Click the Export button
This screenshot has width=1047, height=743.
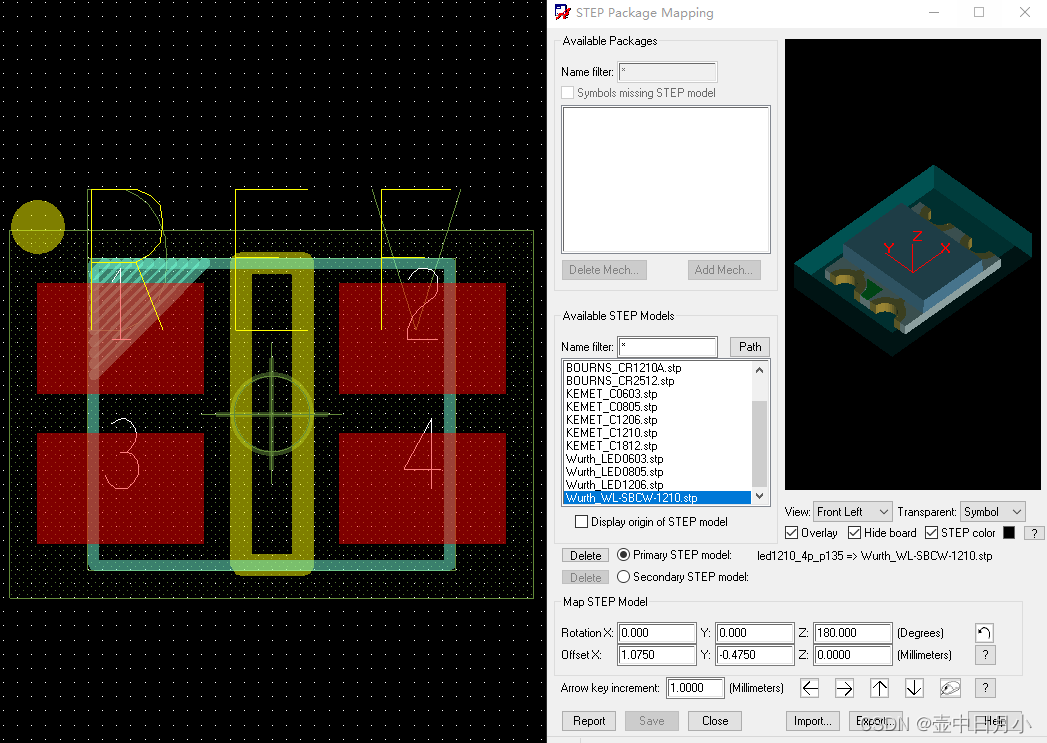[875, 720]
